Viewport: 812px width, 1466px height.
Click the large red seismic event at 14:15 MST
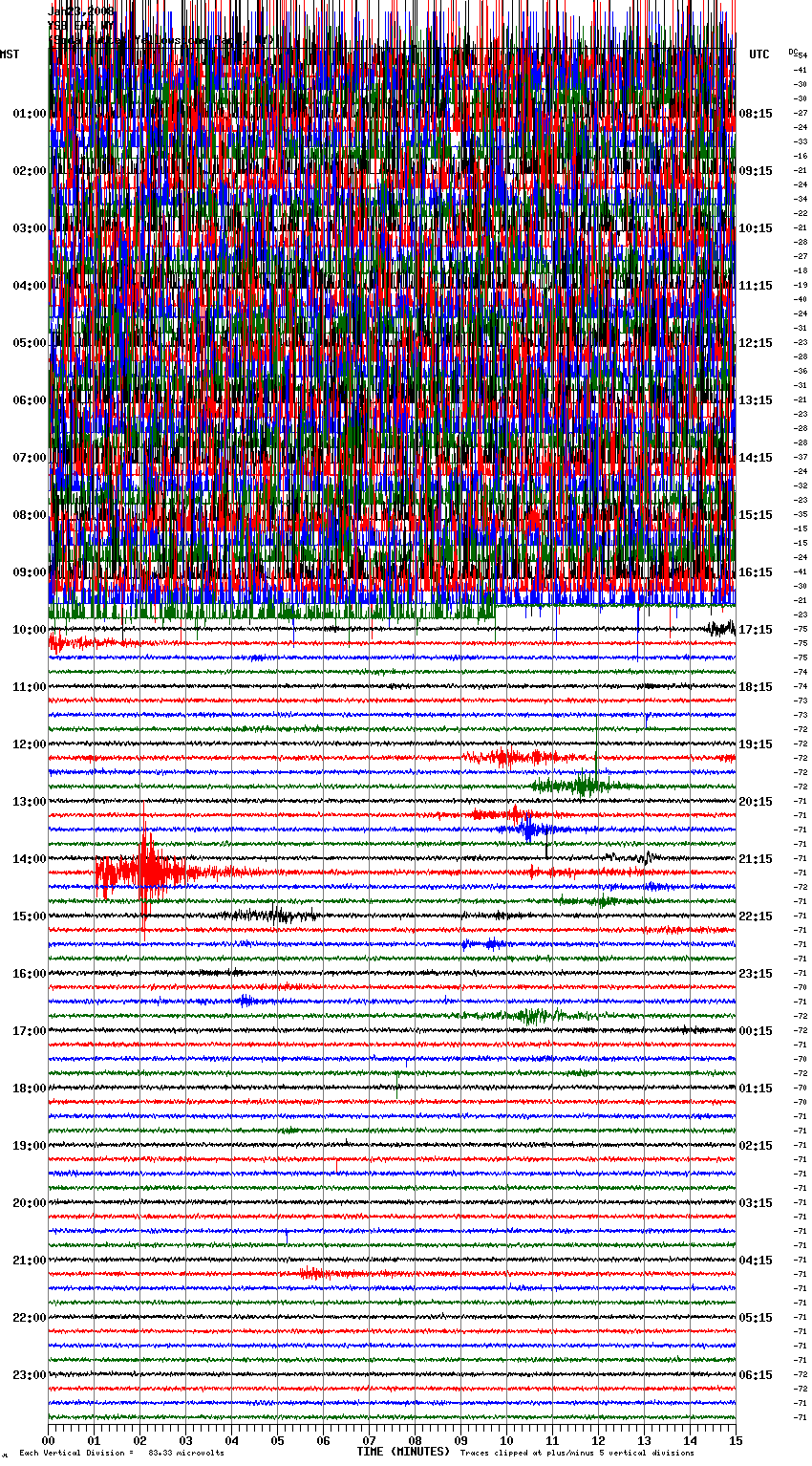[x=143, y=872]
